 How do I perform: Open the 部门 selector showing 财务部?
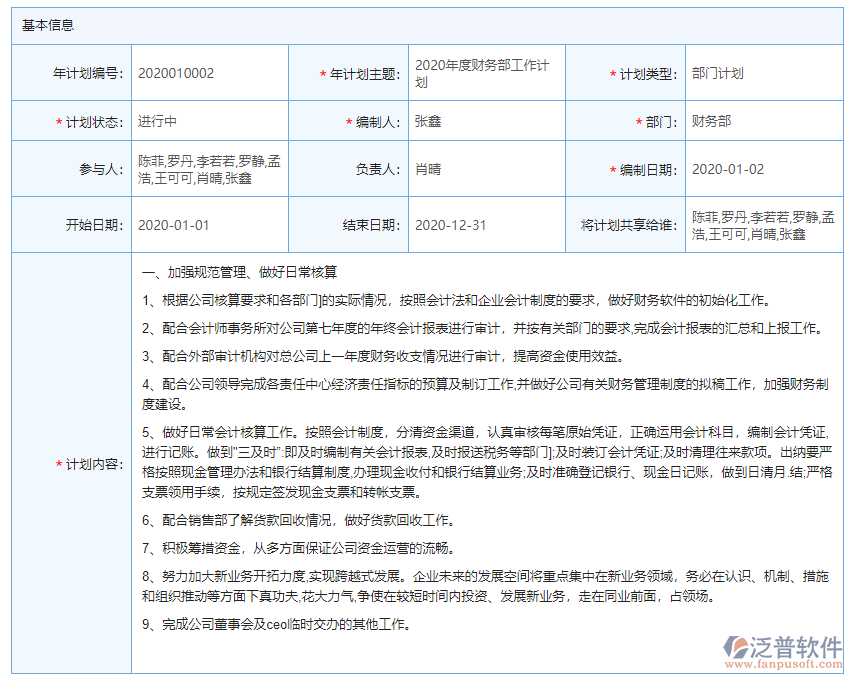coord(707,121)
